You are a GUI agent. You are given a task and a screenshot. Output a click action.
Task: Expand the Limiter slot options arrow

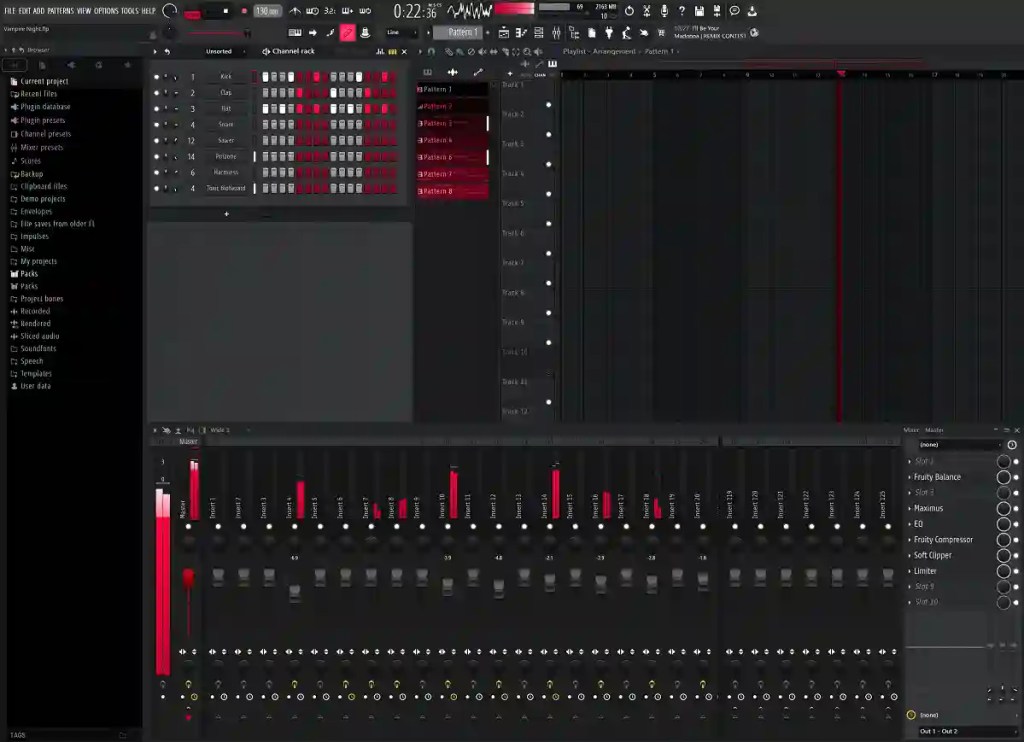click(x=910, y=571)
